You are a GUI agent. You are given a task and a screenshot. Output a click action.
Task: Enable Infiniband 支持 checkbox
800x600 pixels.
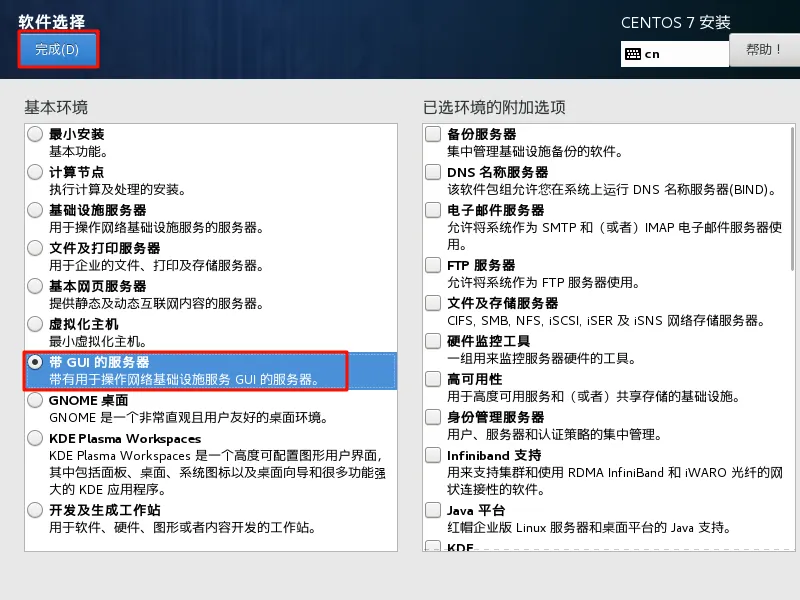[433, 455]
